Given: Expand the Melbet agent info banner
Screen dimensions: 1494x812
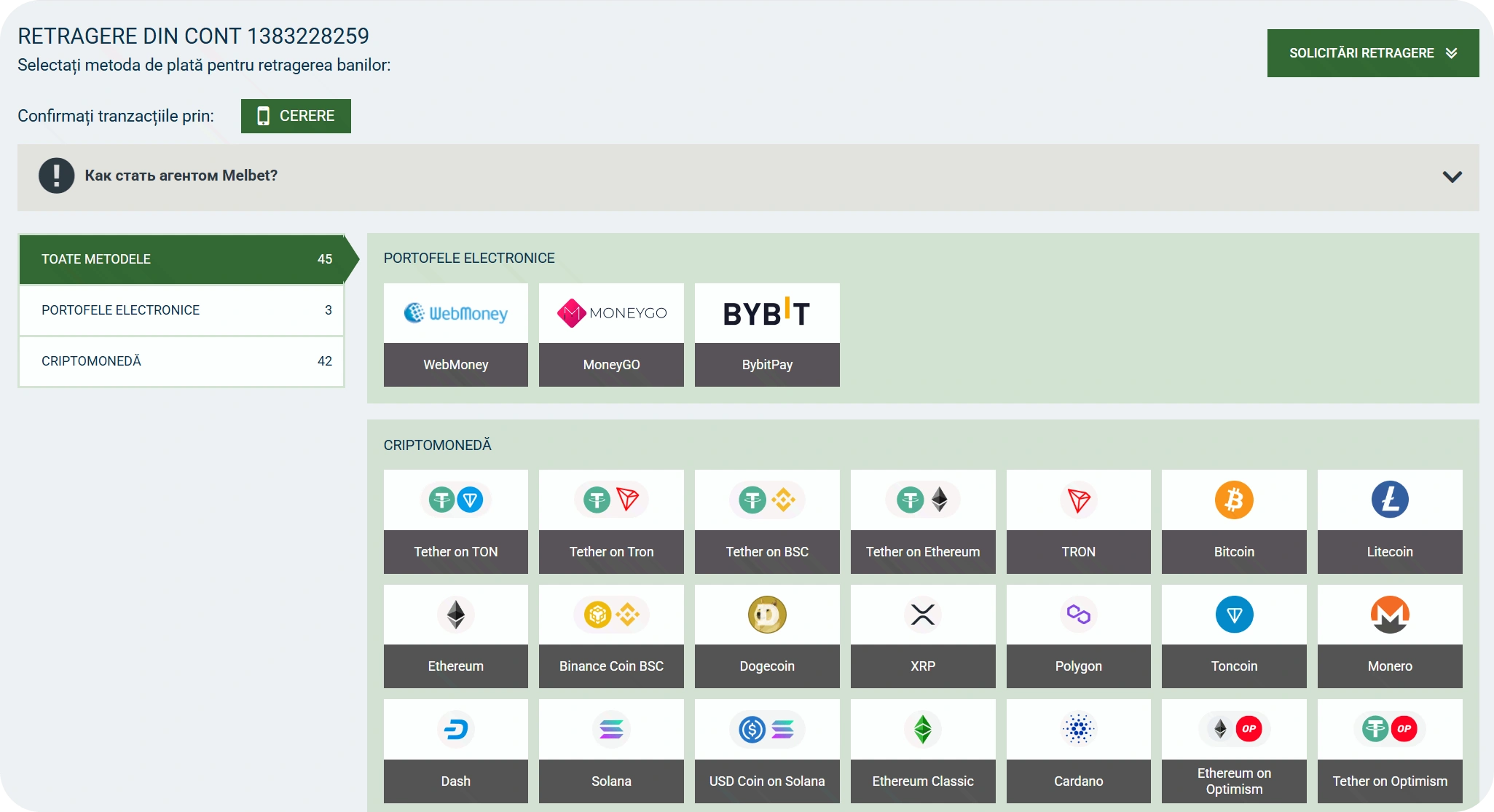Looking at the screenshot, I should (748, 178).
